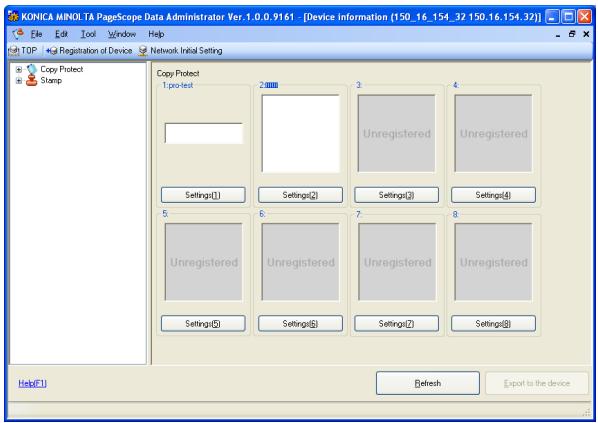
Task: Click the 'Copy Protect' panel heading
Action: 178,73
